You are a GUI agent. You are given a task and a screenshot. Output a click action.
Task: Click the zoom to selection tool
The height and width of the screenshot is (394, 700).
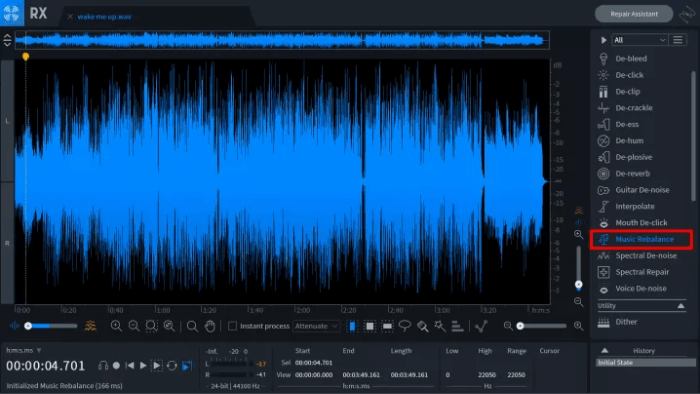click(151, 326)
